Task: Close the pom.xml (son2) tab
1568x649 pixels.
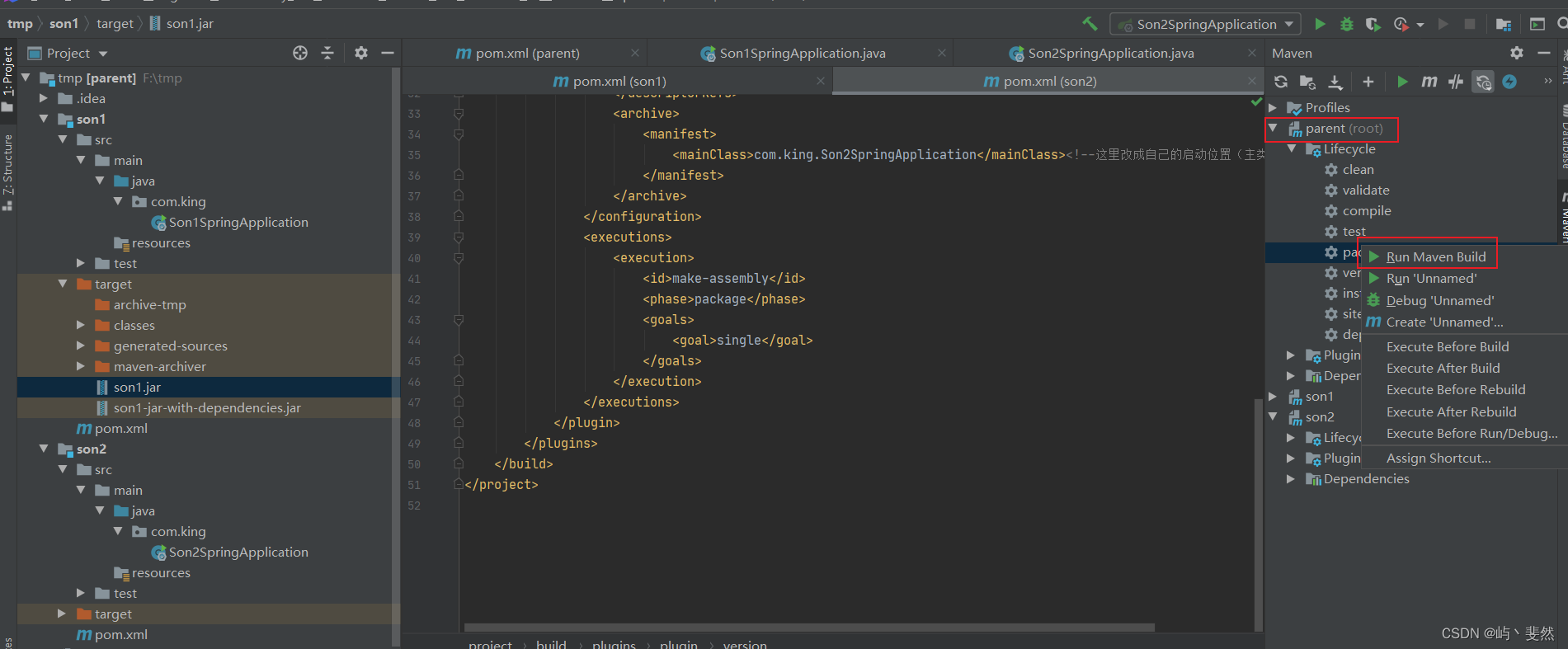Action: (x=1252, y=81)
